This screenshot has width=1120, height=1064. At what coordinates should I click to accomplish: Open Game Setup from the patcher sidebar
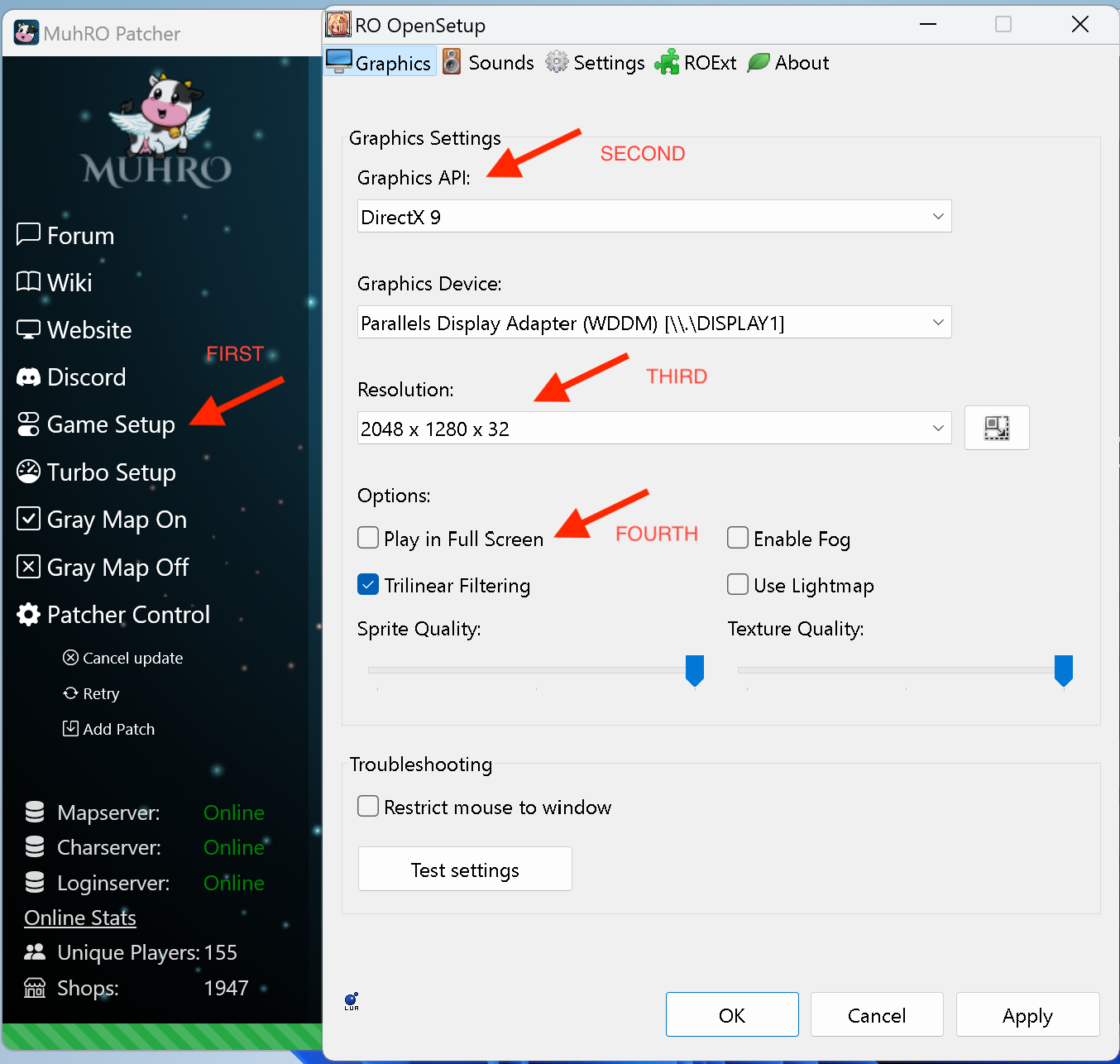tap(110, 424)
